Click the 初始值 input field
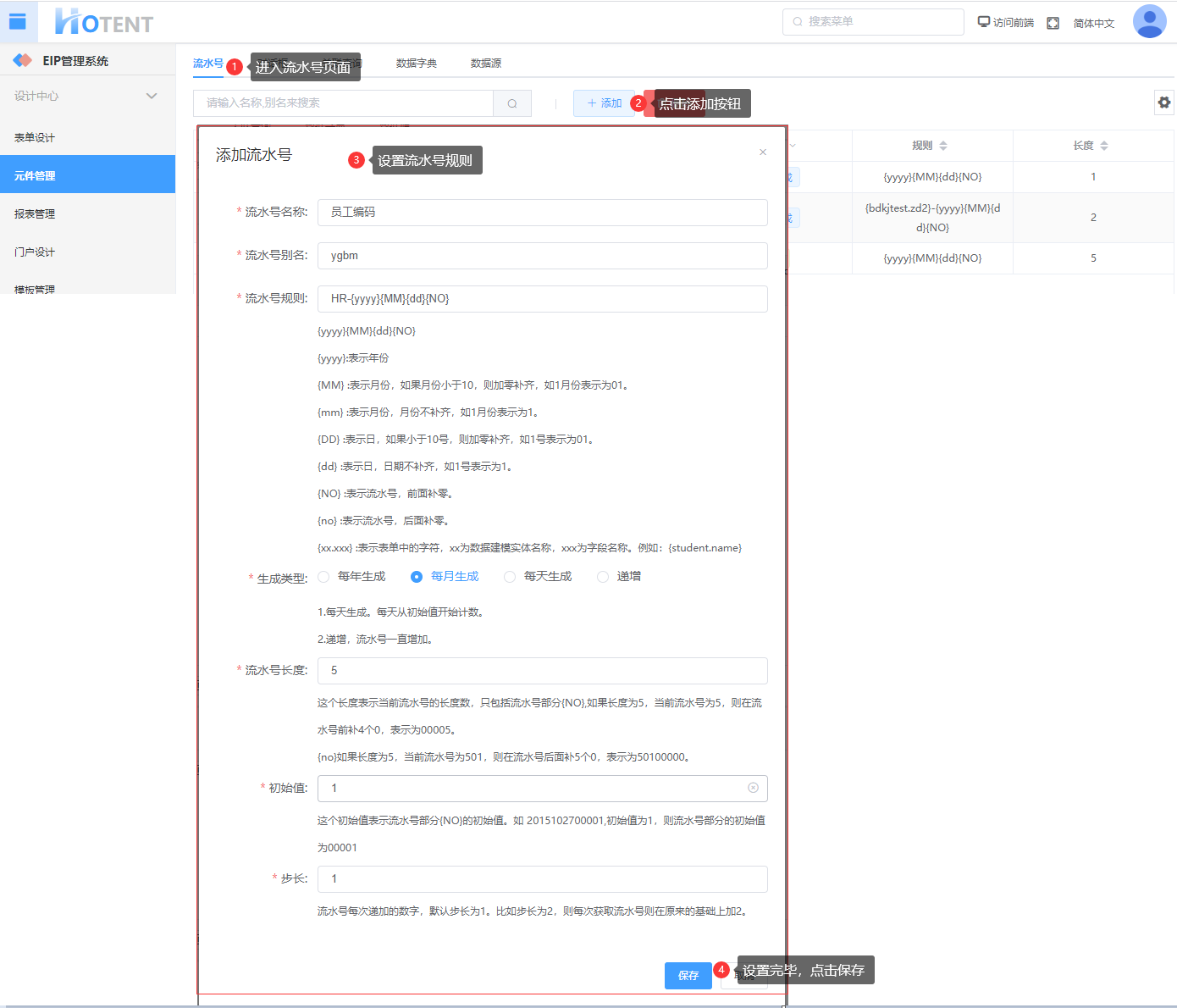This screenshot has height=1008, width=1177. (543, 789)
